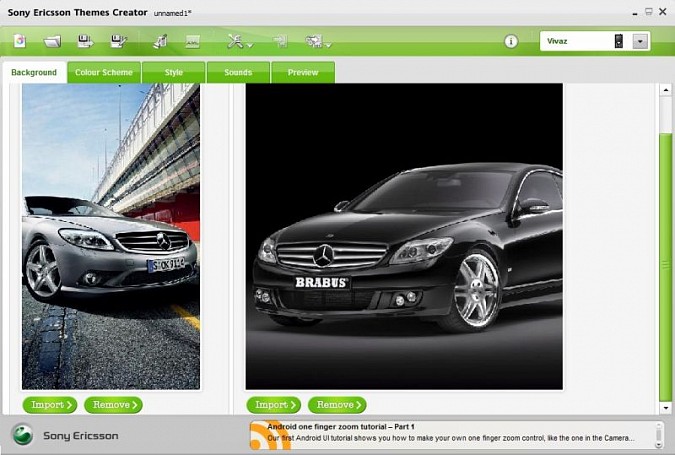
Task: Open the Style tab
Action: [x=173, y=72]
